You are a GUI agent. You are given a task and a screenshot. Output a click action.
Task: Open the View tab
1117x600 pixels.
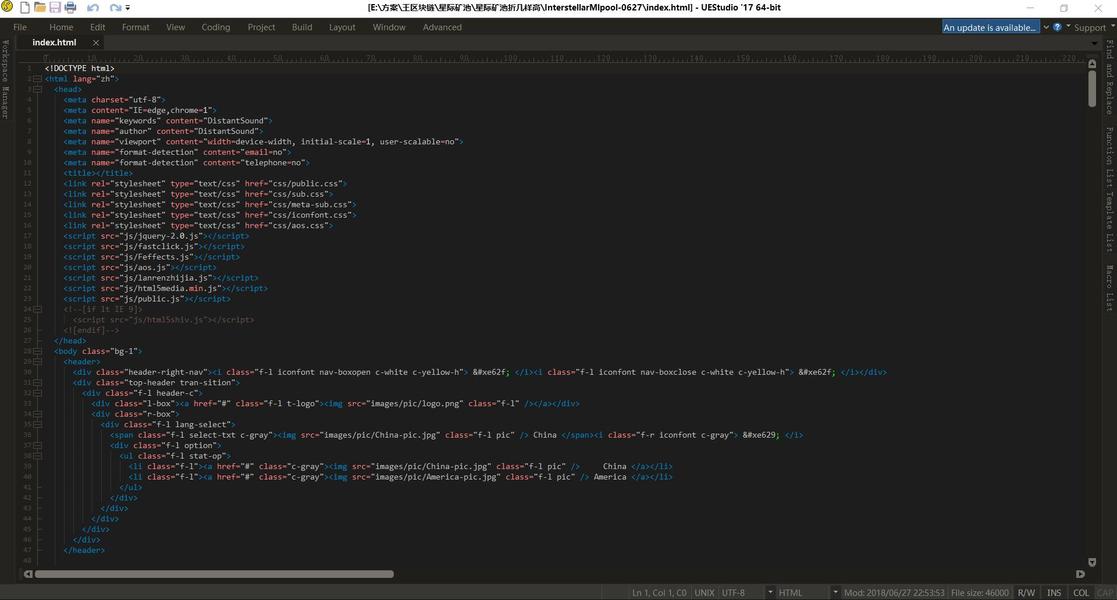click(175, 27)
